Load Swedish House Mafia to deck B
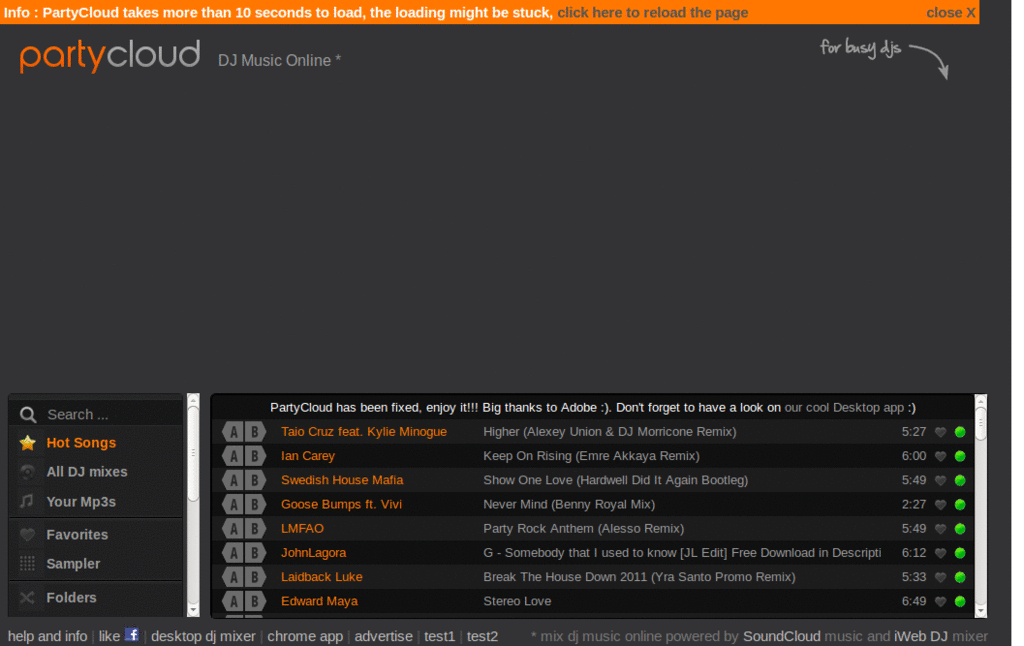Image resolution: width=1024 pixels, height=646 pixels. [255, 480]
